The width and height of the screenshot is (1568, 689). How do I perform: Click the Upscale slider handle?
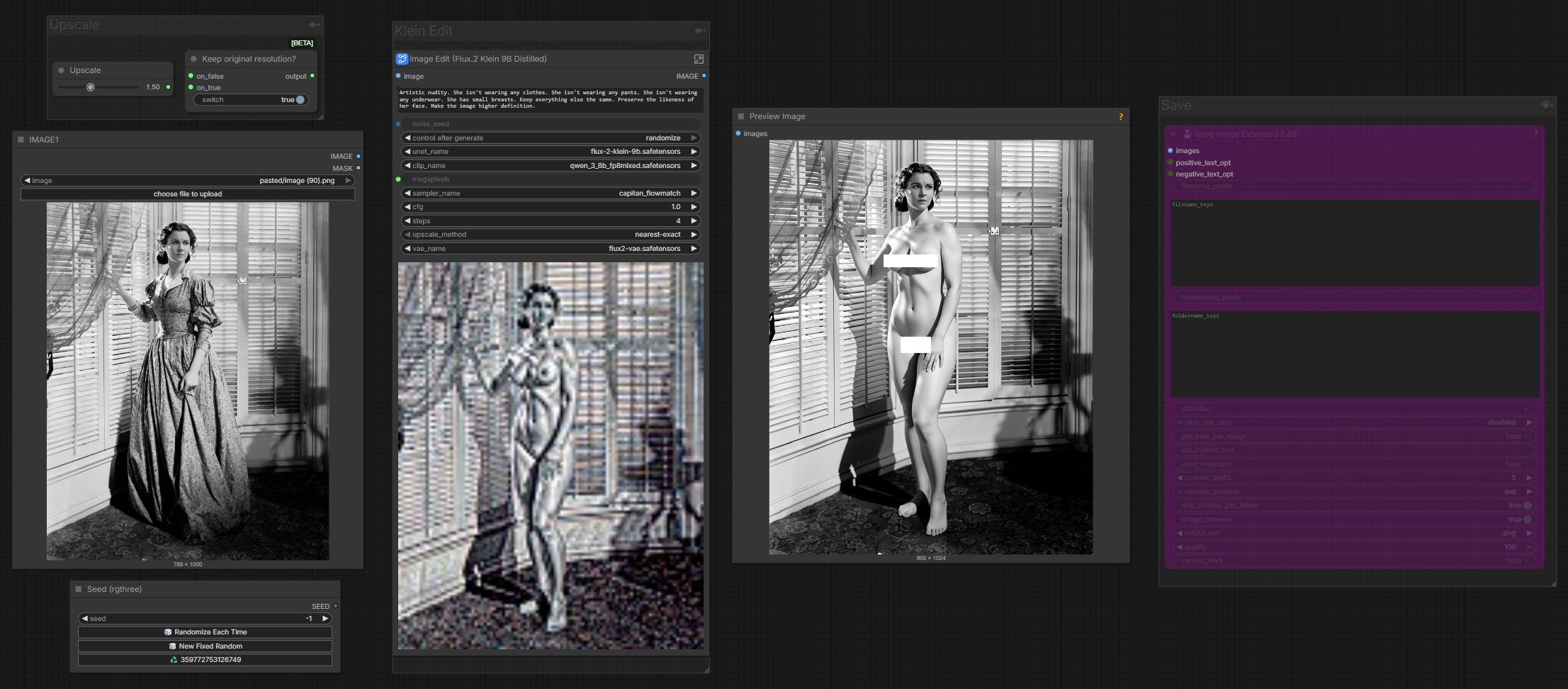(91, 87)
